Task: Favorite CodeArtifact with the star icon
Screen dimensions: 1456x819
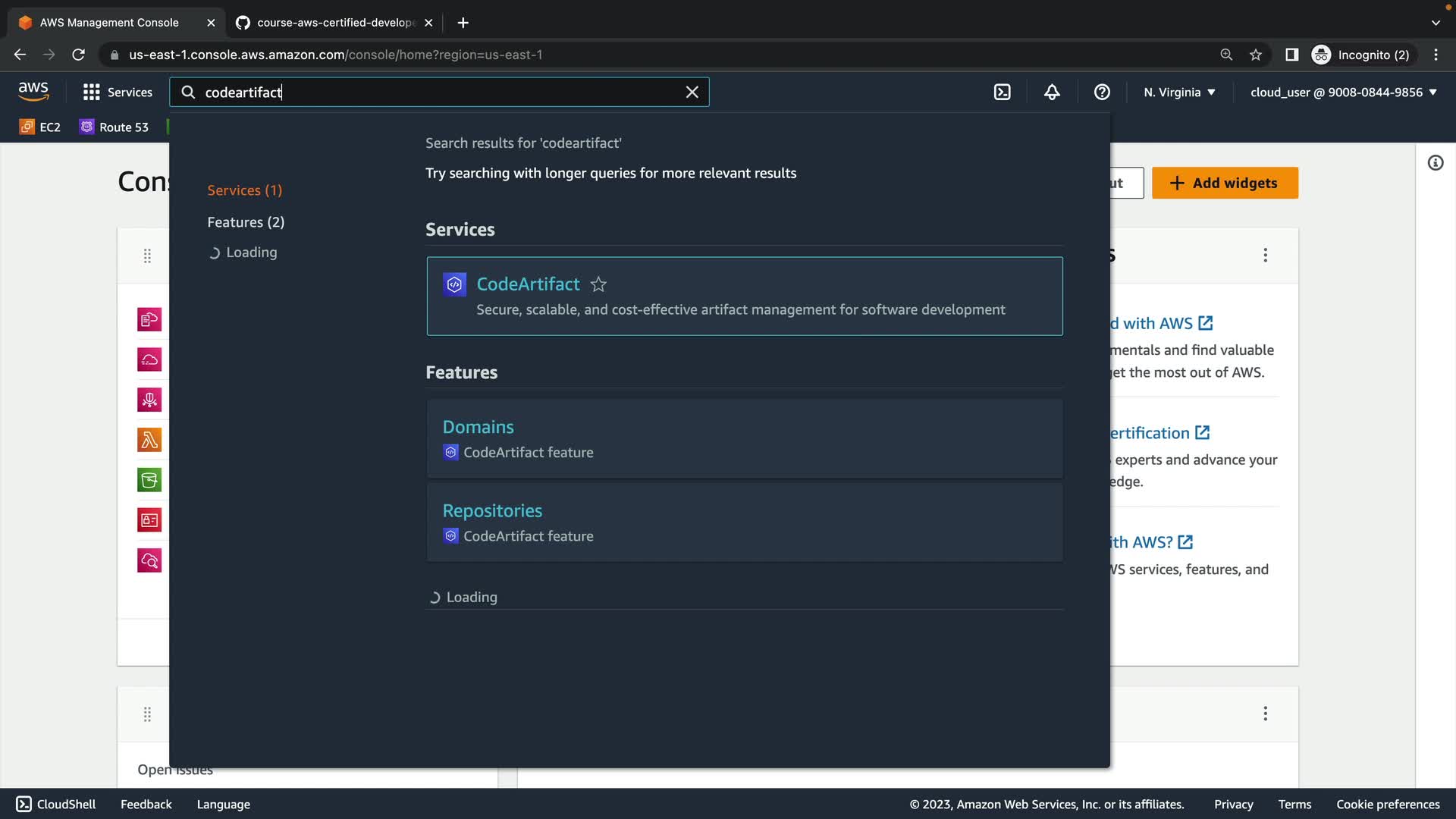Action: point(598,284)
